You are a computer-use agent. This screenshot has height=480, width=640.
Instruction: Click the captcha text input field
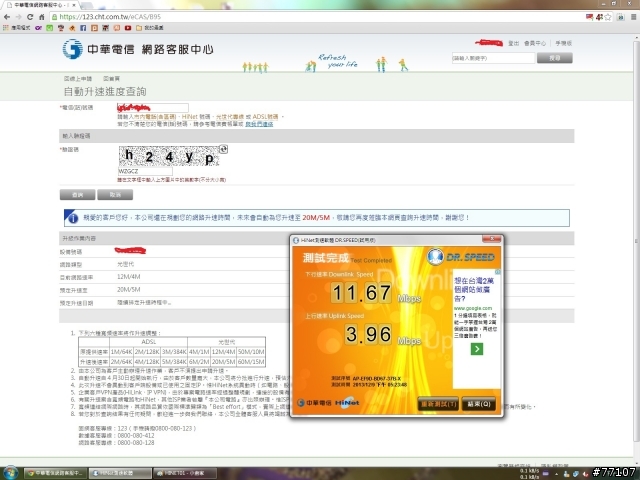pos(145,171)
